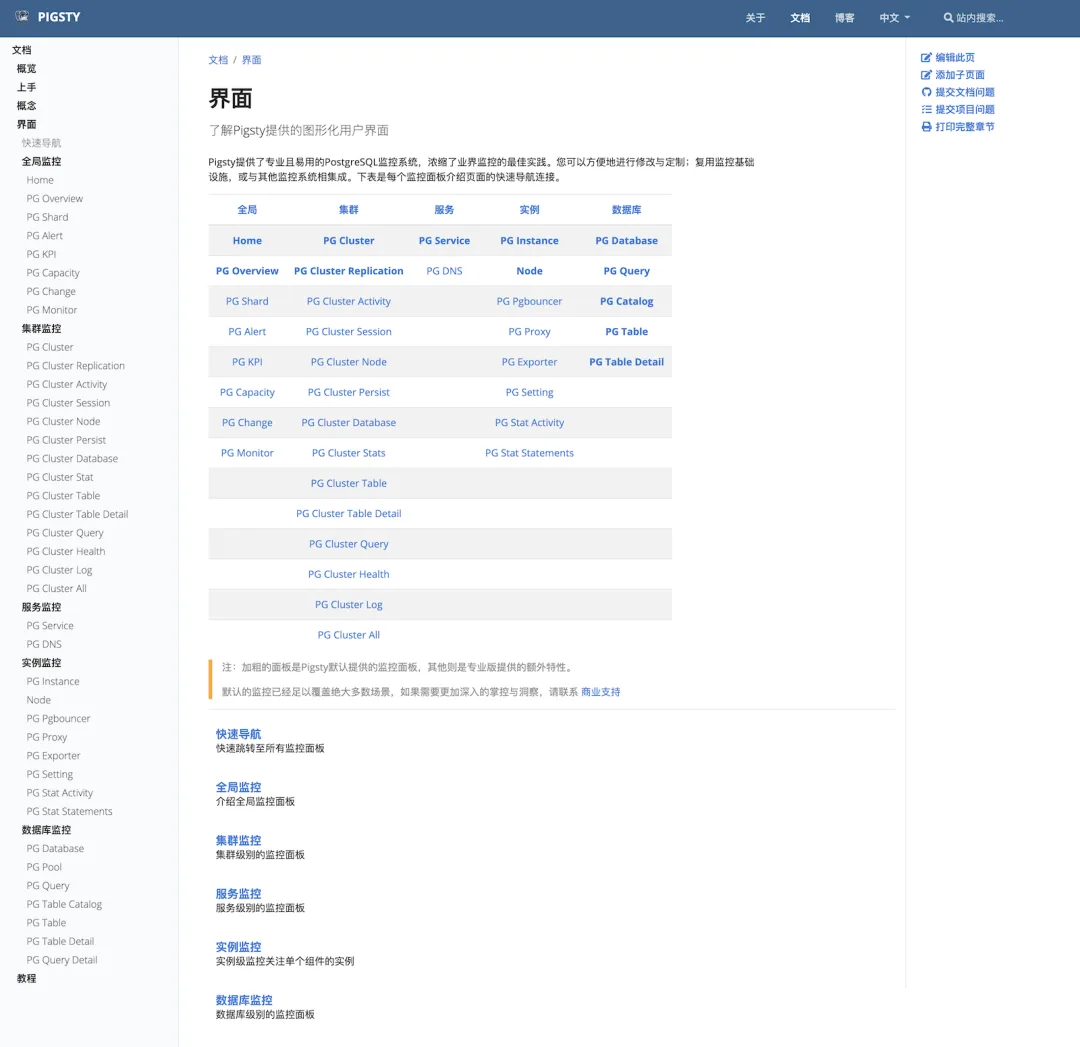
Task: Select PG Overview in the sidebar
Action: [54, 199]
